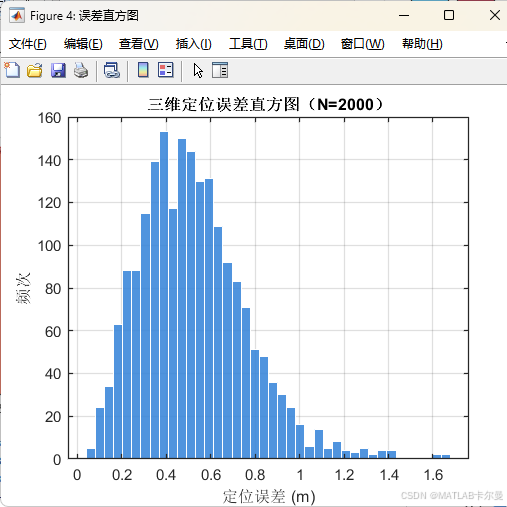Click the x-axis tick label 0.8
The height and width of the screenshot is (507, 507).
pos(255,475)
